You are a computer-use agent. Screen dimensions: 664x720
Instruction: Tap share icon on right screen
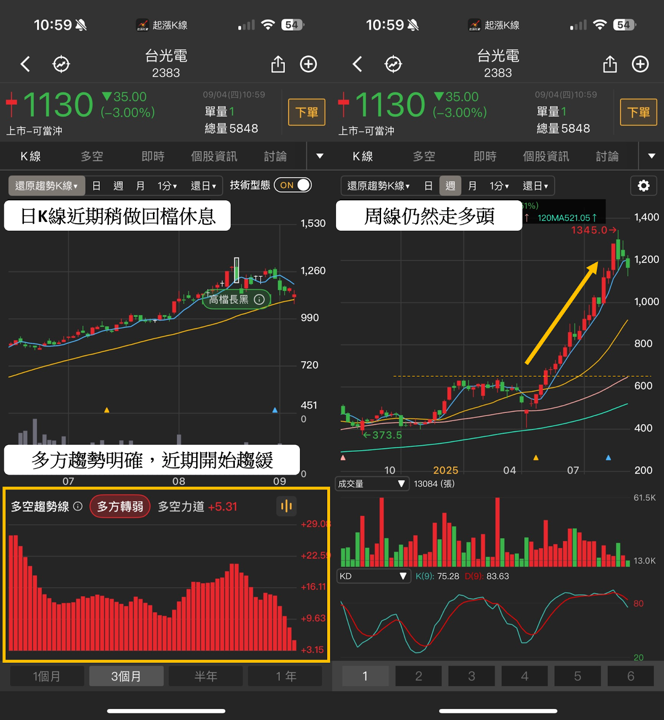610,64
